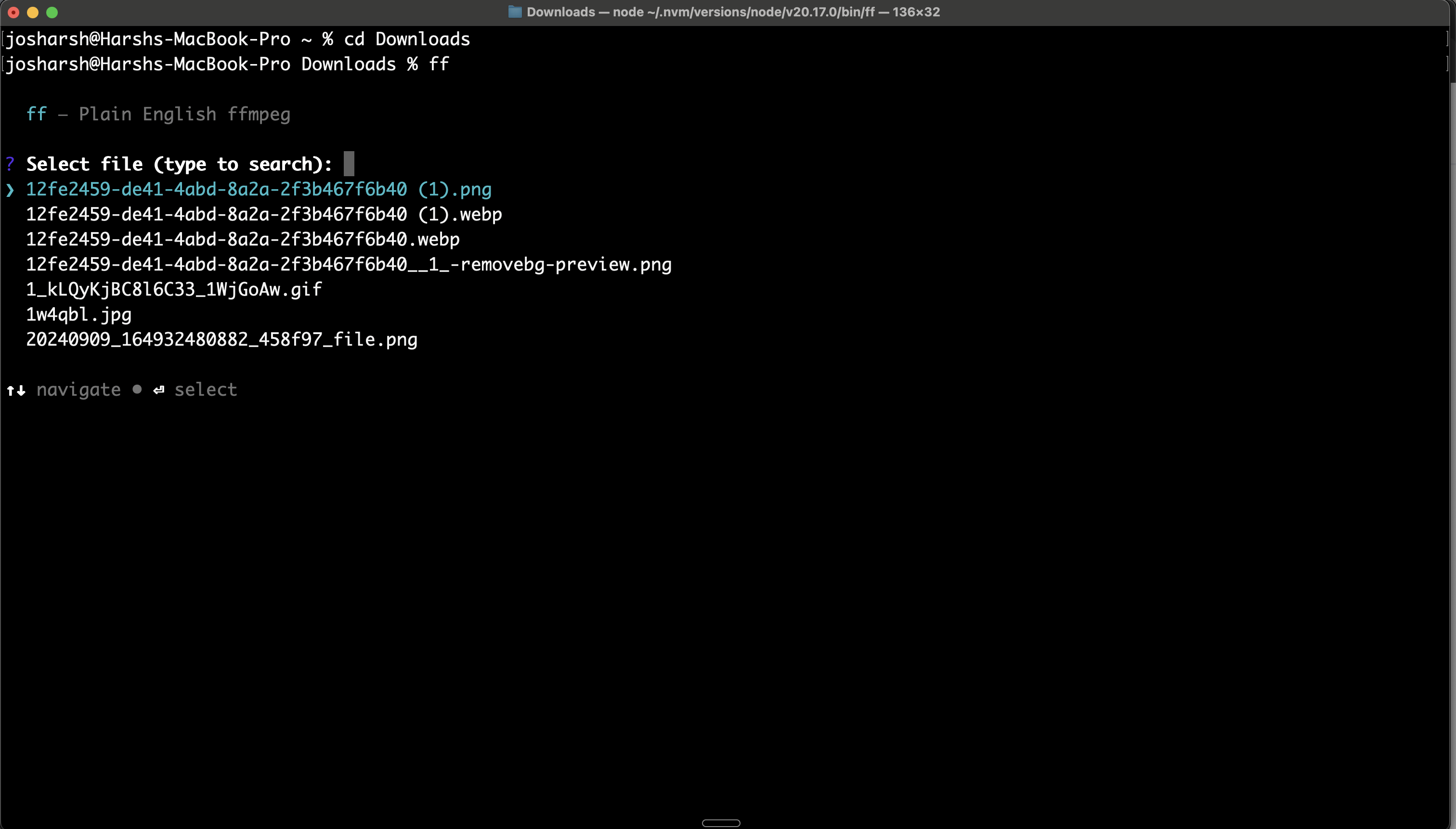
Task: Click the typed ff command on prompt line
Action: click(439, 65)
